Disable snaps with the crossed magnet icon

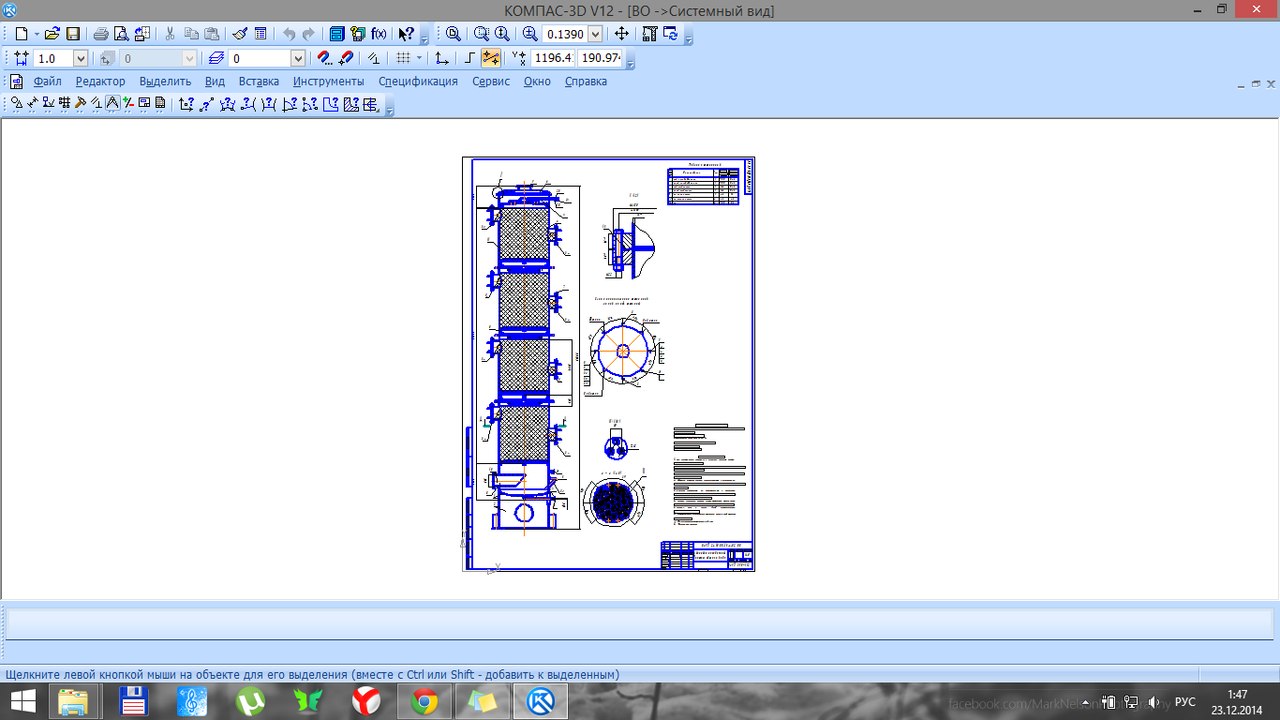[346, 59]
